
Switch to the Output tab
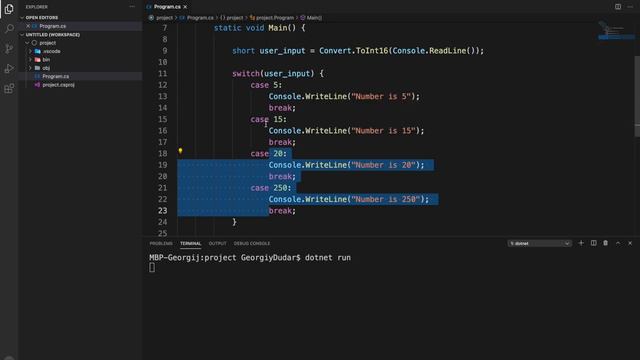click(x=217, y=243)
